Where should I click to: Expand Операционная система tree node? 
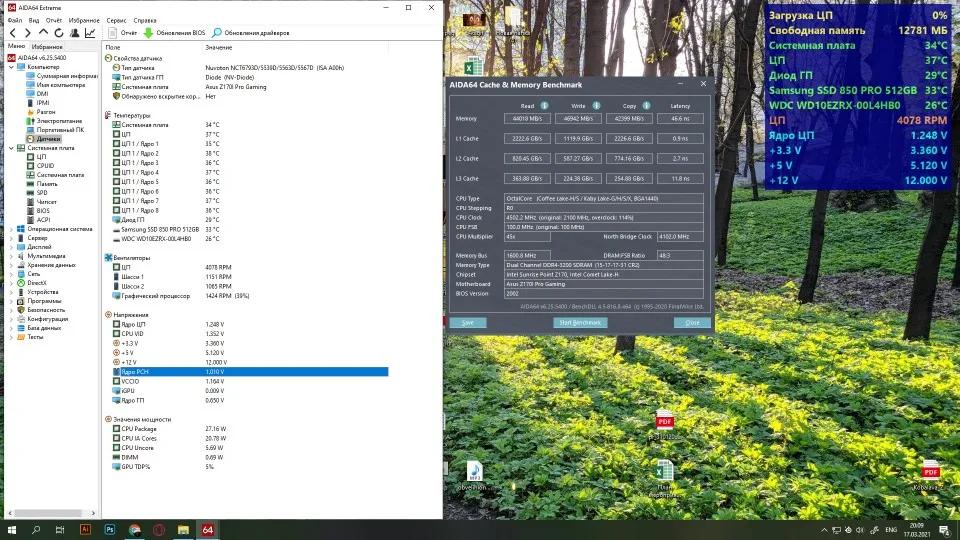[11, 229]
